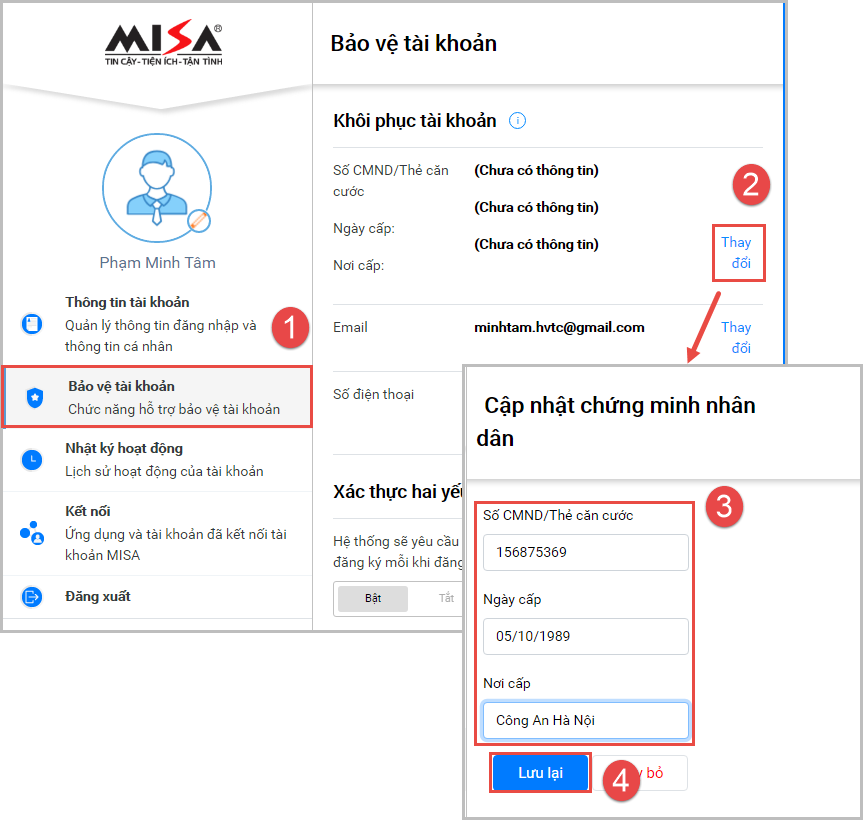Open the Thông tin tài khoản menu
864x830 pixels.
click(x=158, y=324)
